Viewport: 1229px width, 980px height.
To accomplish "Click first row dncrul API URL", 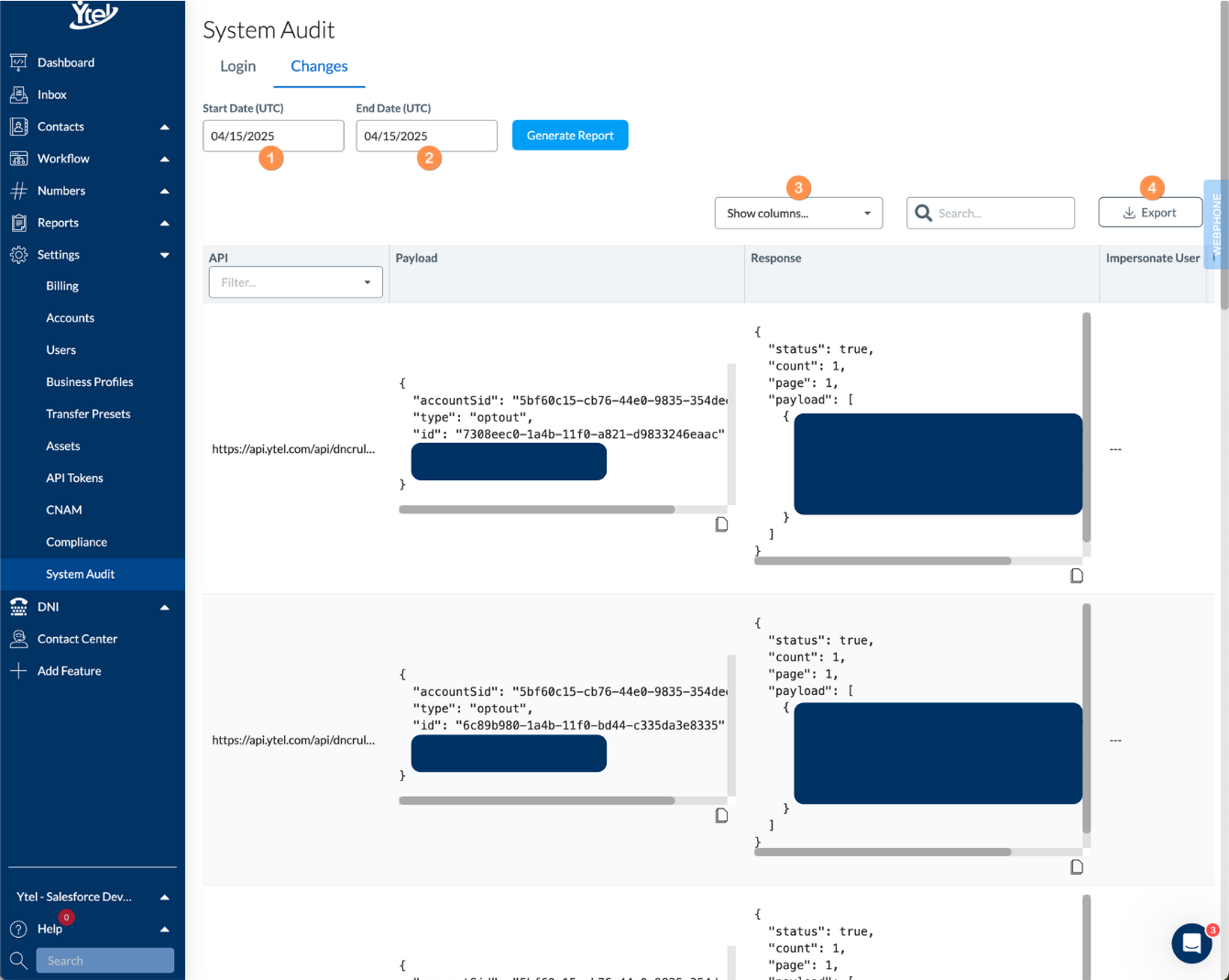I will pyautogui.click(x=293, y=449).
